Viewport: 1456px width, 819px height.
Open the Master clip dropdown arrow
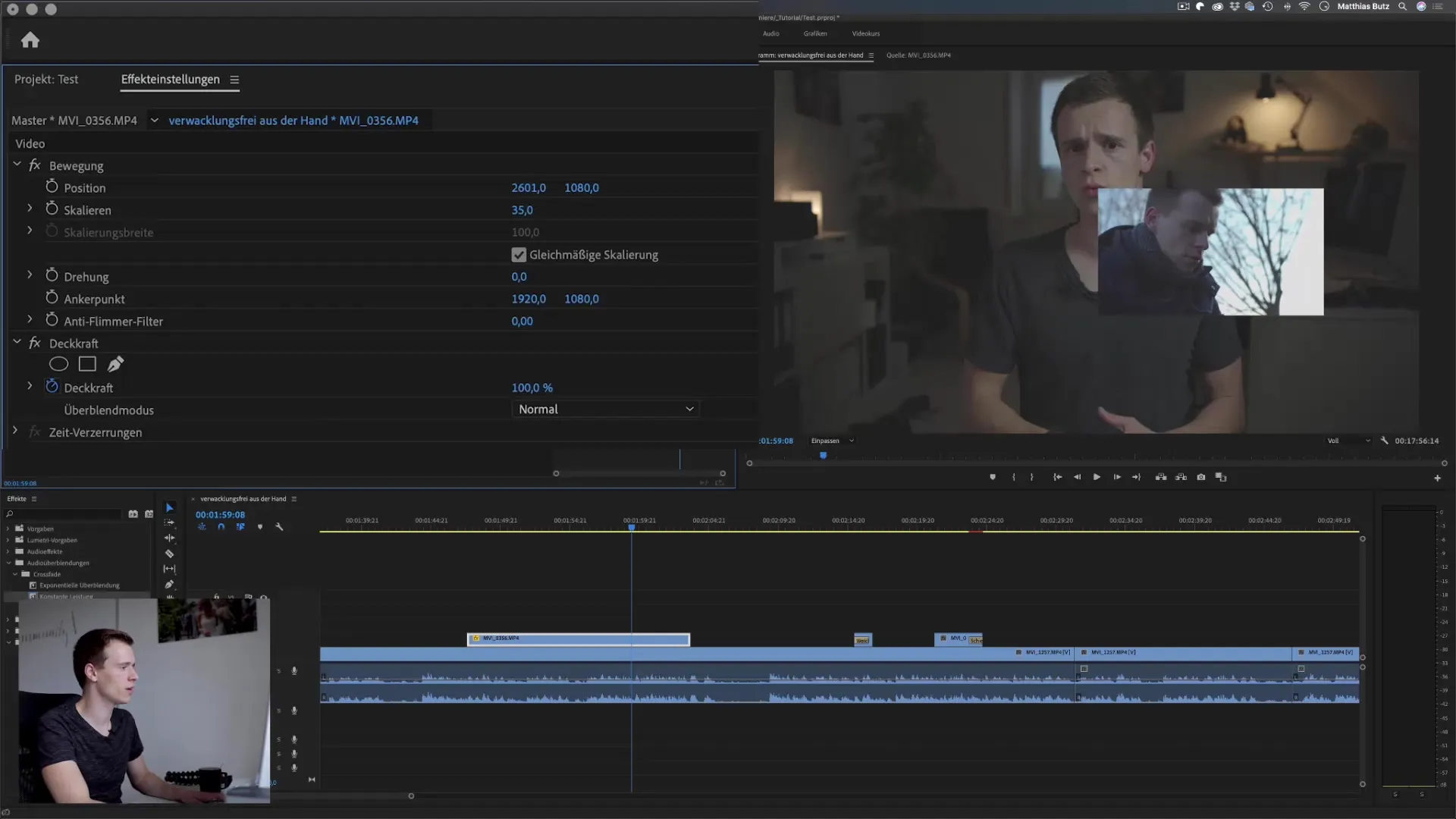point(154,121)
